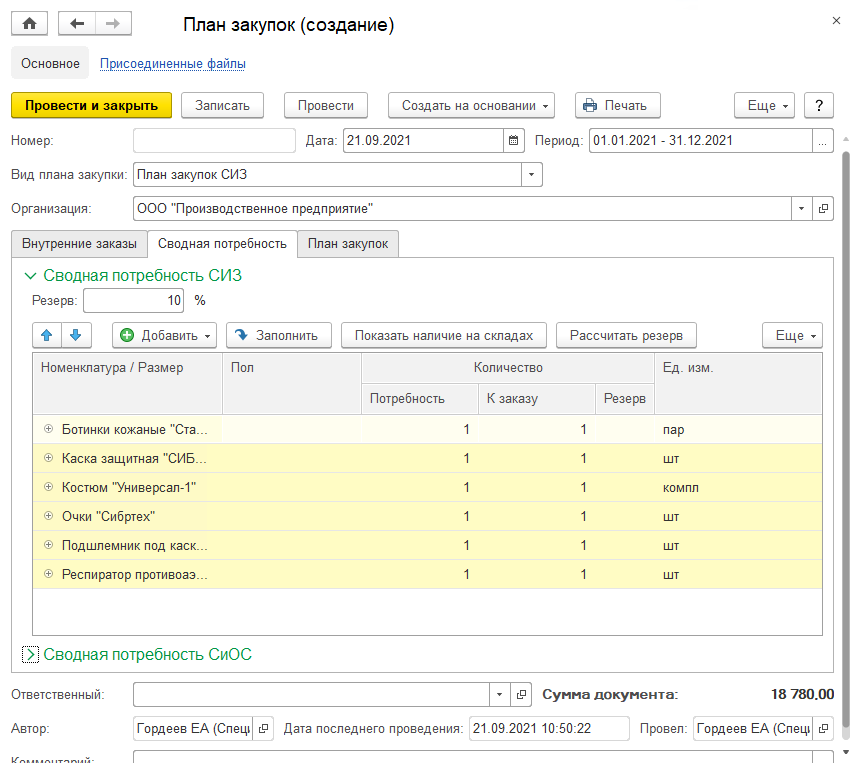Screen dimensions: 853x775
Task: Go back with the left arrow
Action: [x=77, y=24]
